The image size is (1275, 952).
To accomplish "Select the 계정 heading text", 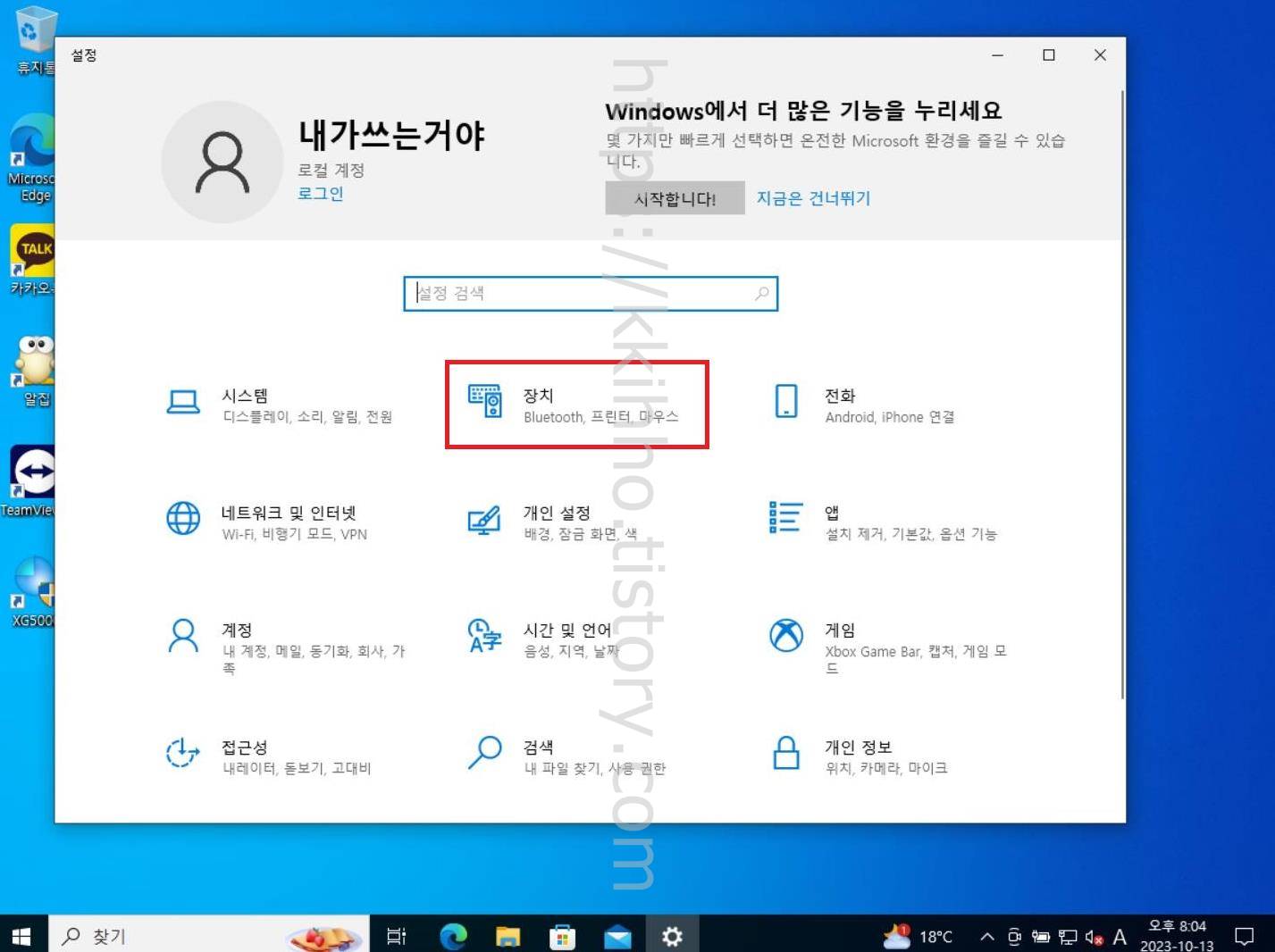I will 237,630.
